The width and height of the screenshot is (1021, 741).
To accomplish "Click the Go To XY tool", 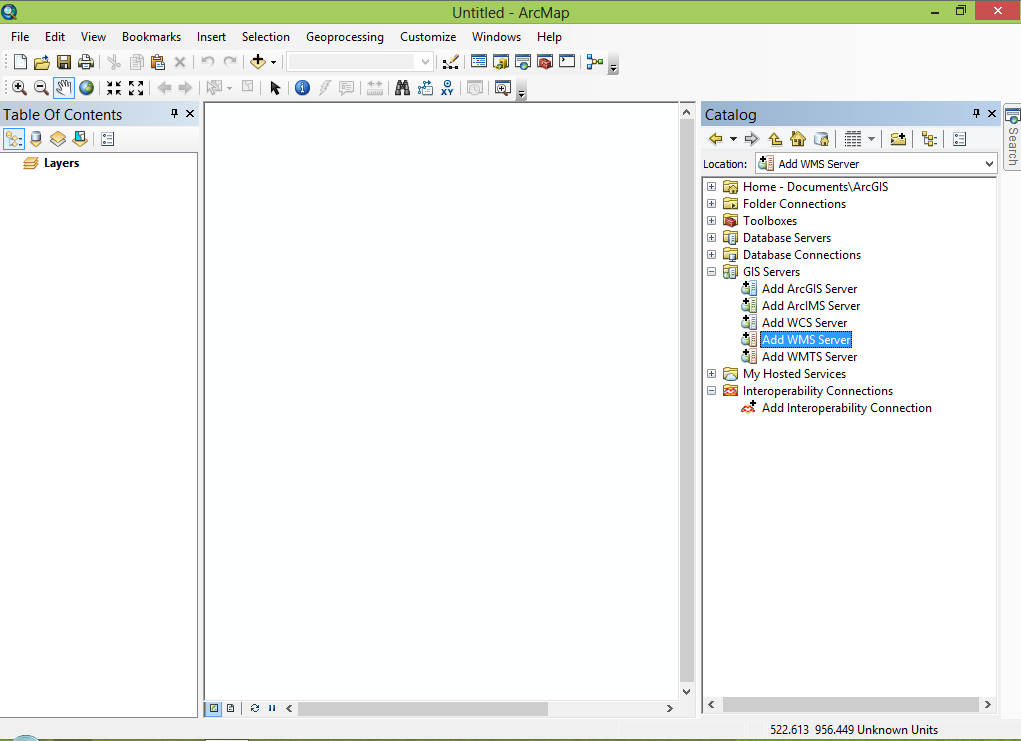I will 447,88.
